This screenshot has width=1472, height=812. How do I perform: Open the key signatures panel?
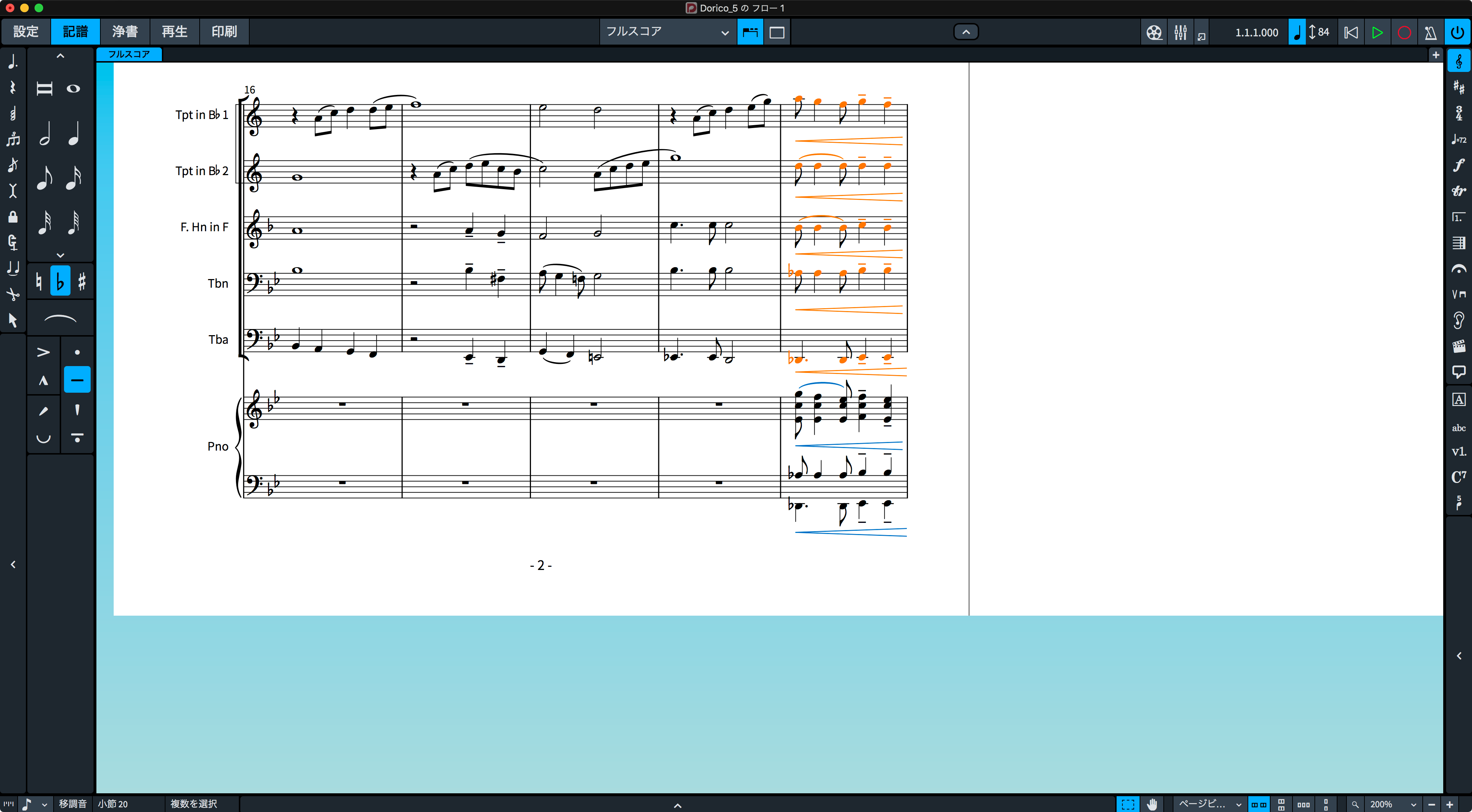(1459, 87)
